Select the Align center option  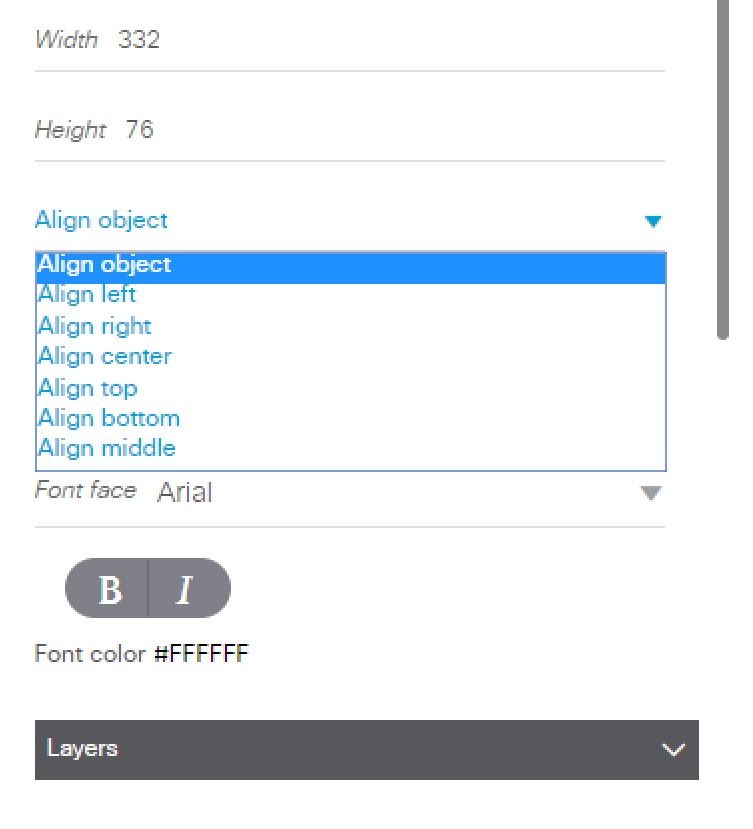point(103,356)
